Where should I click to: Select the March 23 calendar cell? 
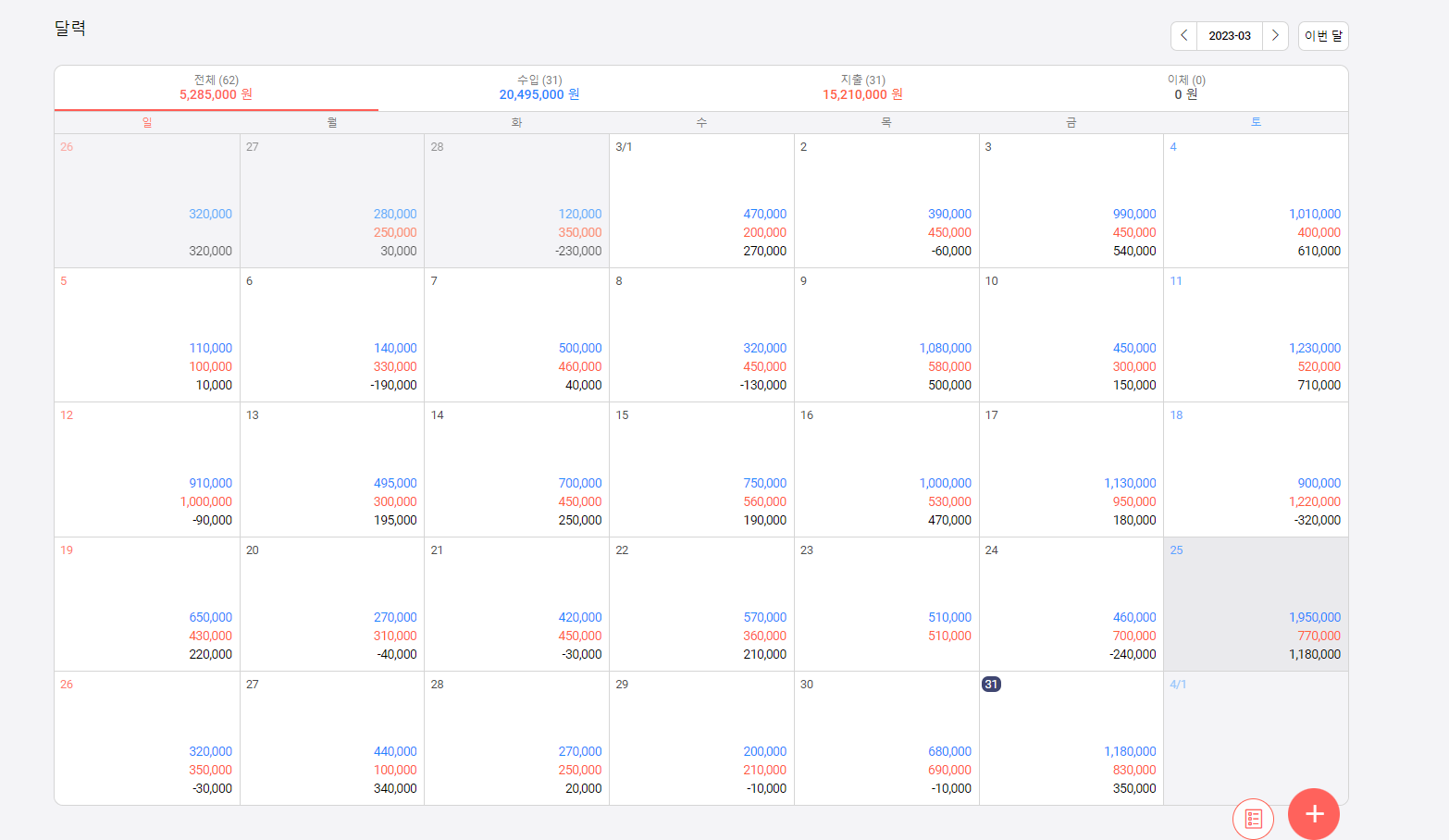(886, 604)
